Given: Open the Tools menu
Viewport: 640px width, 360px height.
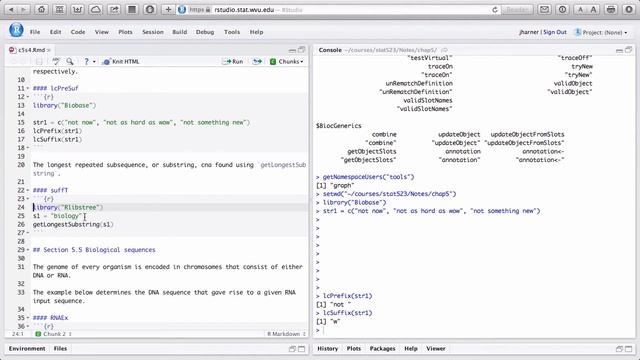Looking at the screenshot, I should click(232, 32).
